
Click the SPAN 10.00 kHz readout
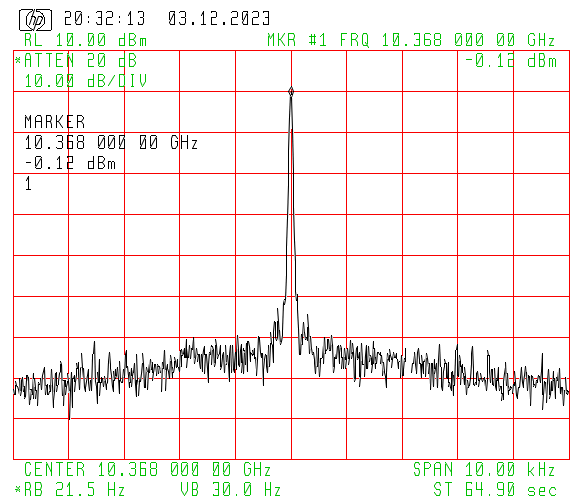tap(484, 469)
